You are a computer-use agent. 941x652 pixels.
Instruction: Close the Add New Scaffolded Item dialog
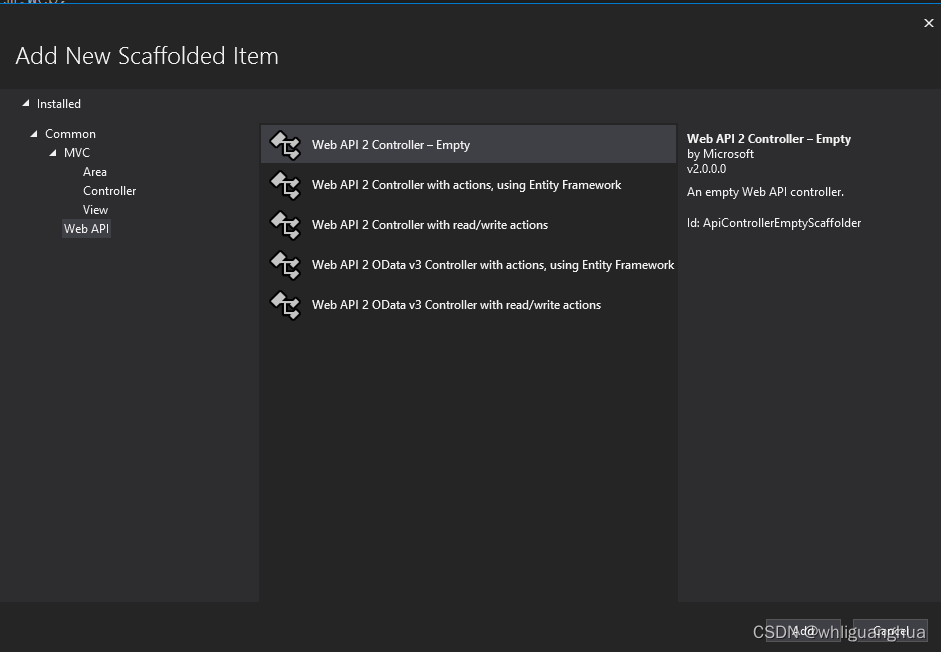coord(928,24)
